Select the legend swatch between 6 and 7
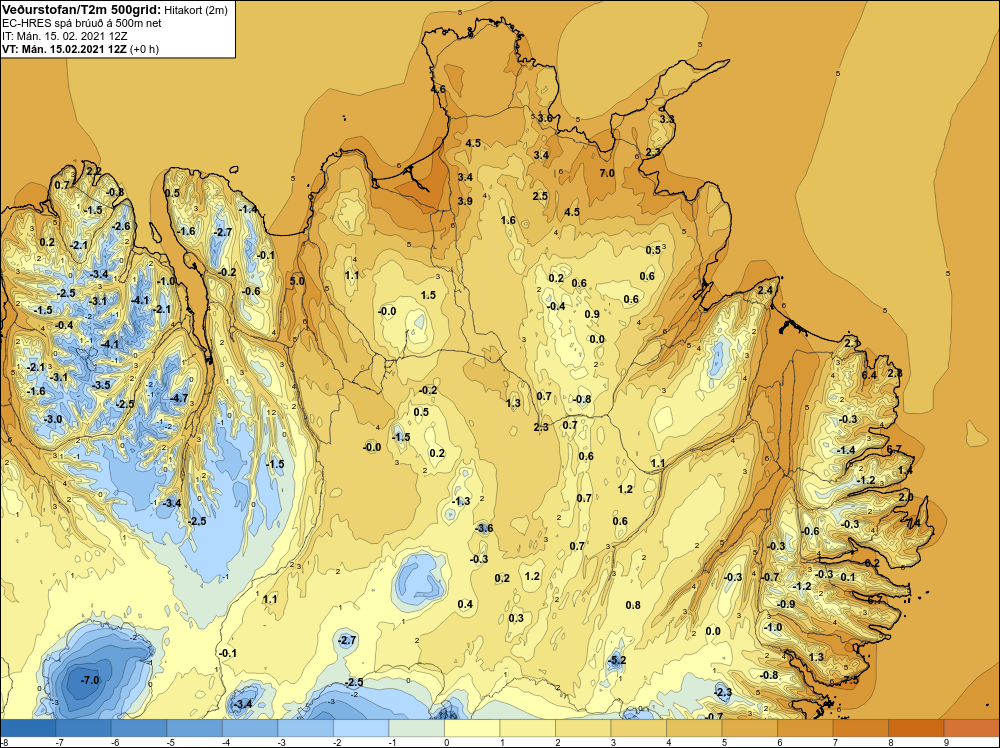 click(x=805, y=728)
